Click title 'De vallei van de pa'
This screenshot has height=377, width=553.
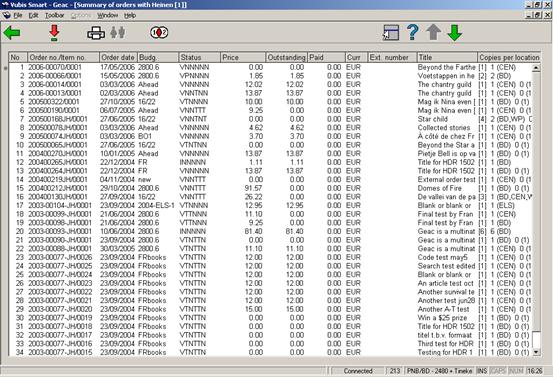(x=446, y=197)
